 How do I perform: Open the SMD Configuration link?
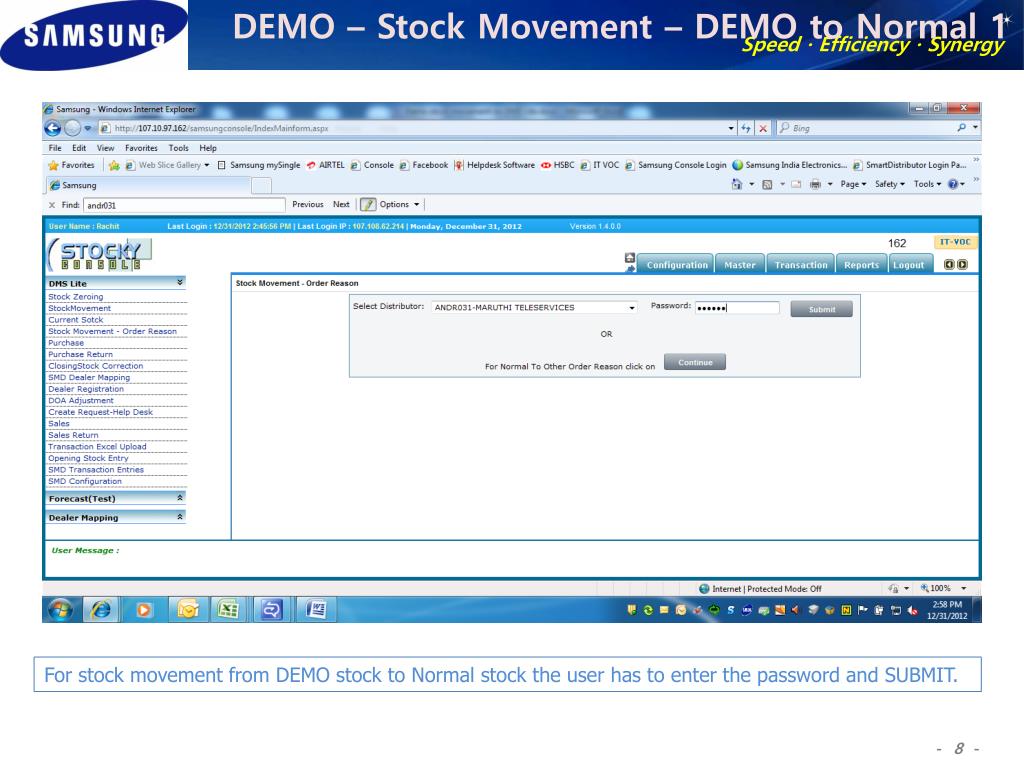tap(84, 481)
